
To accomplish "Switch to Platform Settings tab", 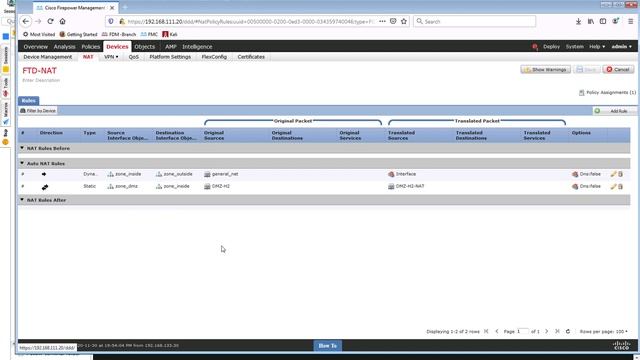I will pos(170,57).
